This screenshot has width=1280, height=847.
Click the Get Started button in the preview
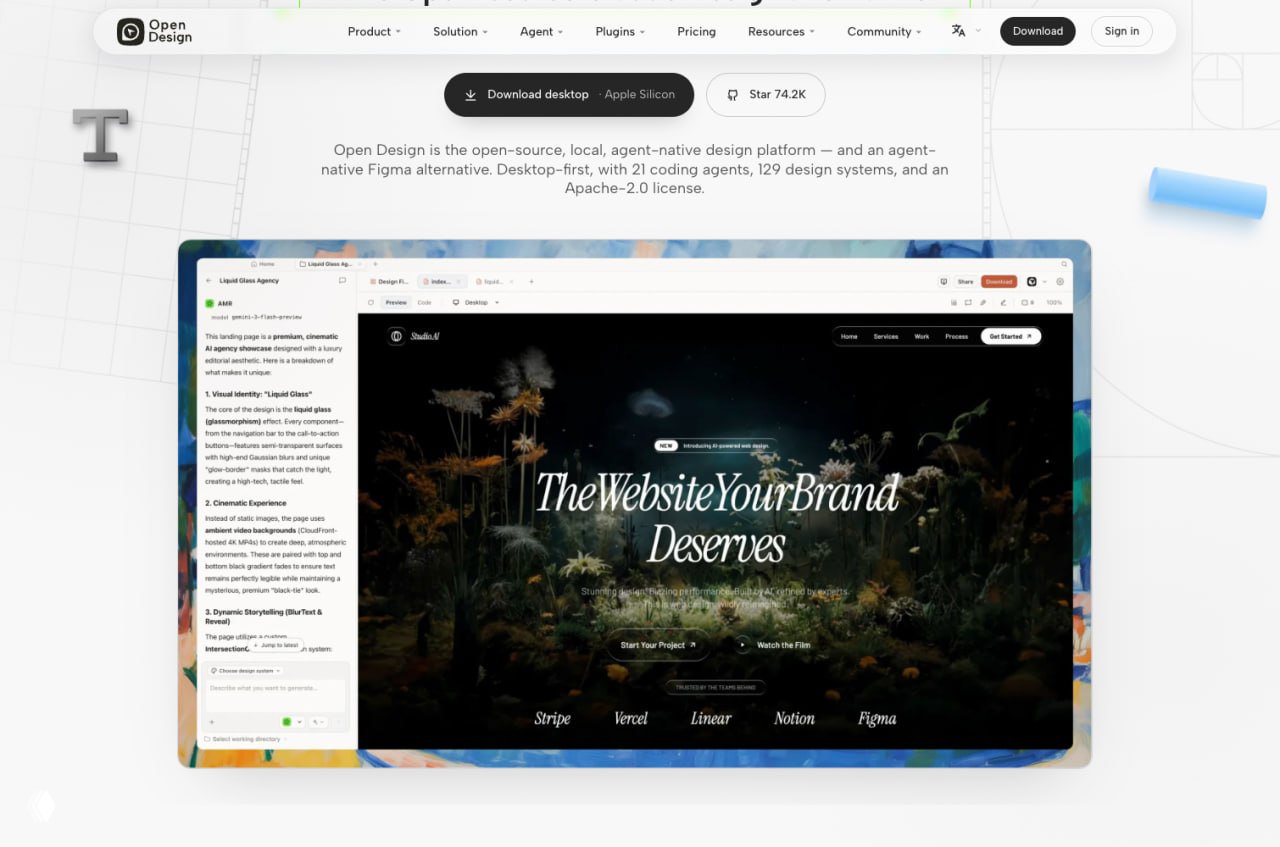[1010, 336]
